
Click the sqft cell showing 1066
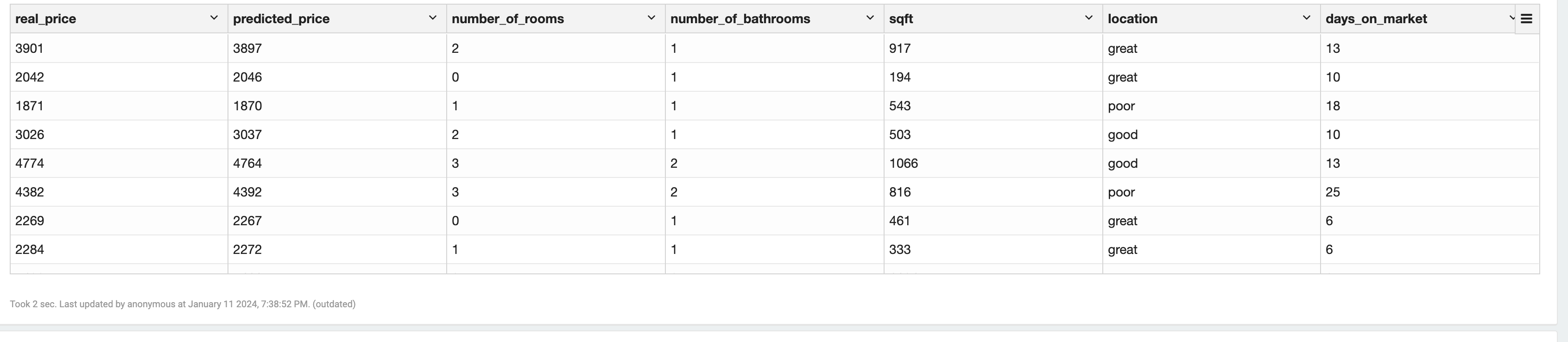coord(903,164)
